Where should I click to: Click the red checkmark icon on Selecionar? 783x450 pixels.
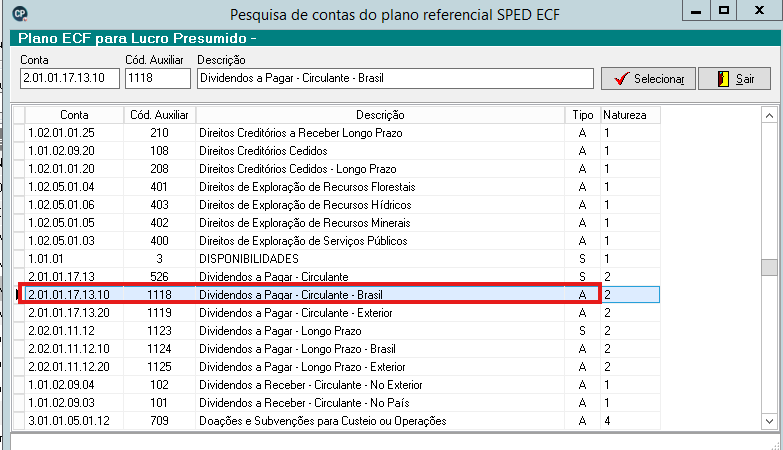coord(621,78)
